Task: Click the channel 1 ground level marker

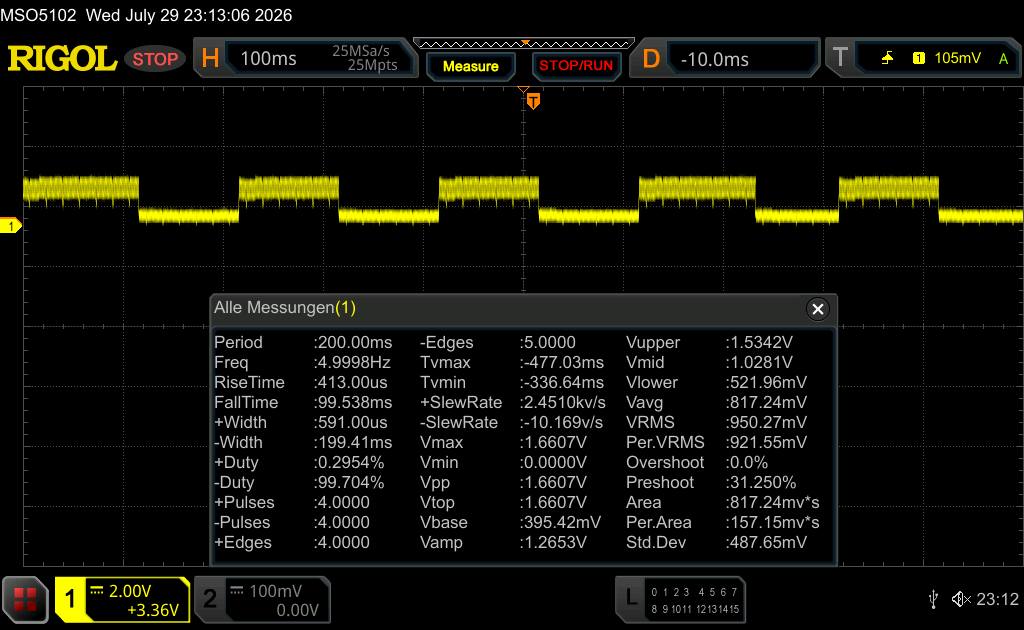Action: click(x=10, y=226)
